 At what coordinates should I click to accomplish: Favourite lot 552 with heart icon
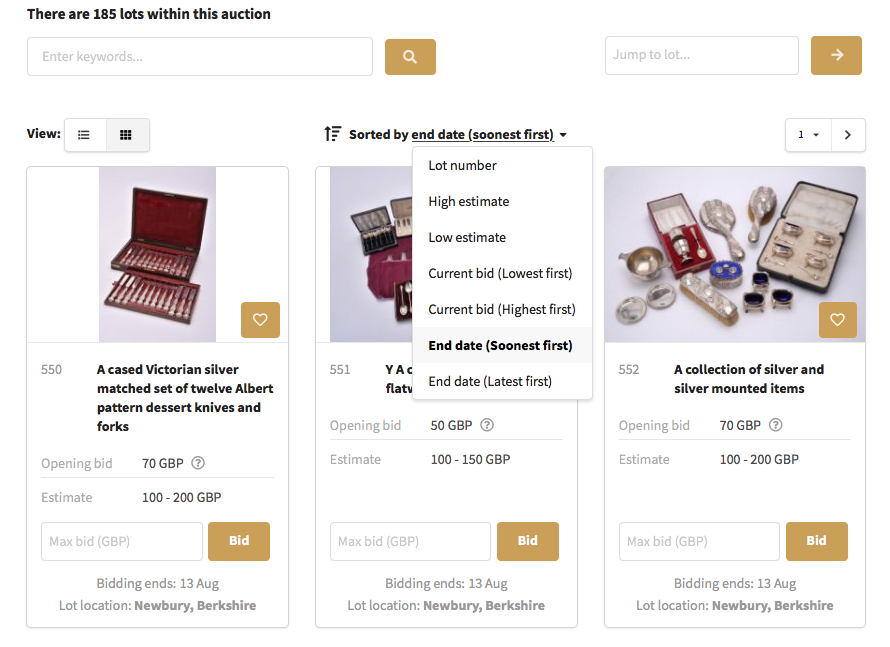tap(838, 320)
